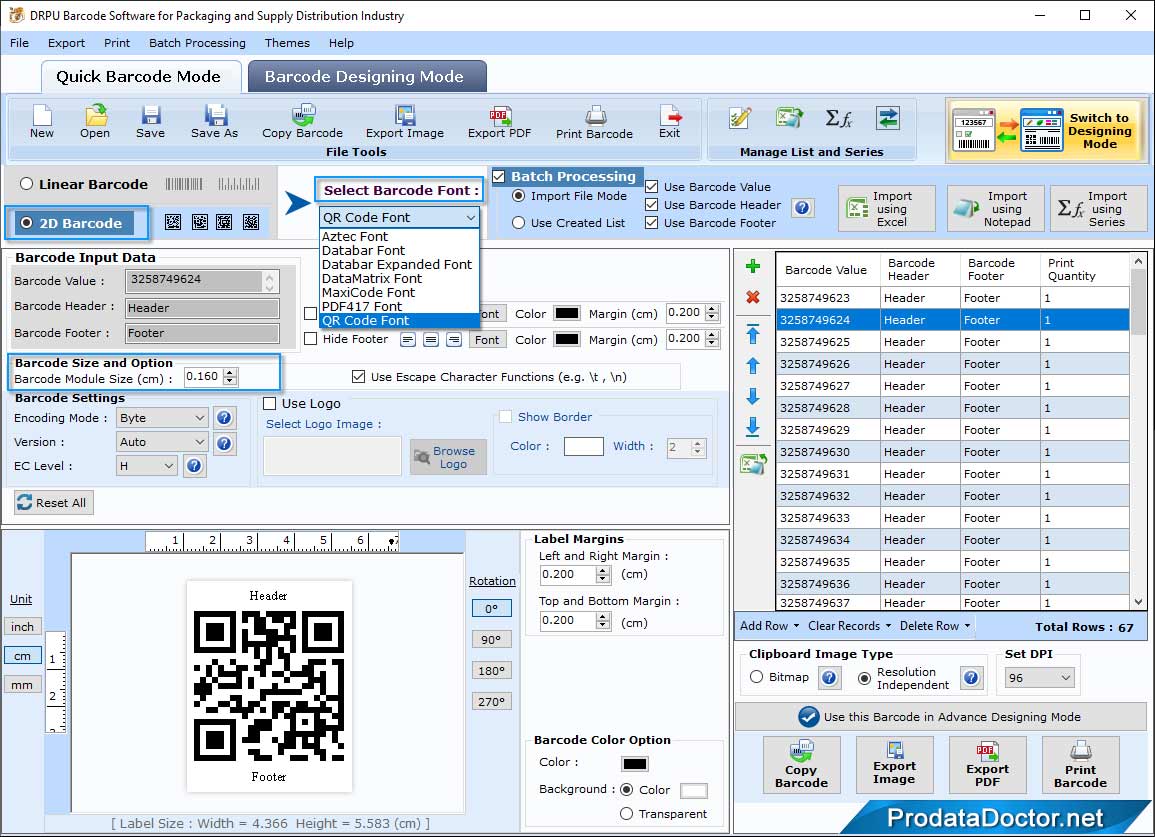The image size is (1155, 837).
Task: Collapse the QR Code Font combo box
Action: 400,217
